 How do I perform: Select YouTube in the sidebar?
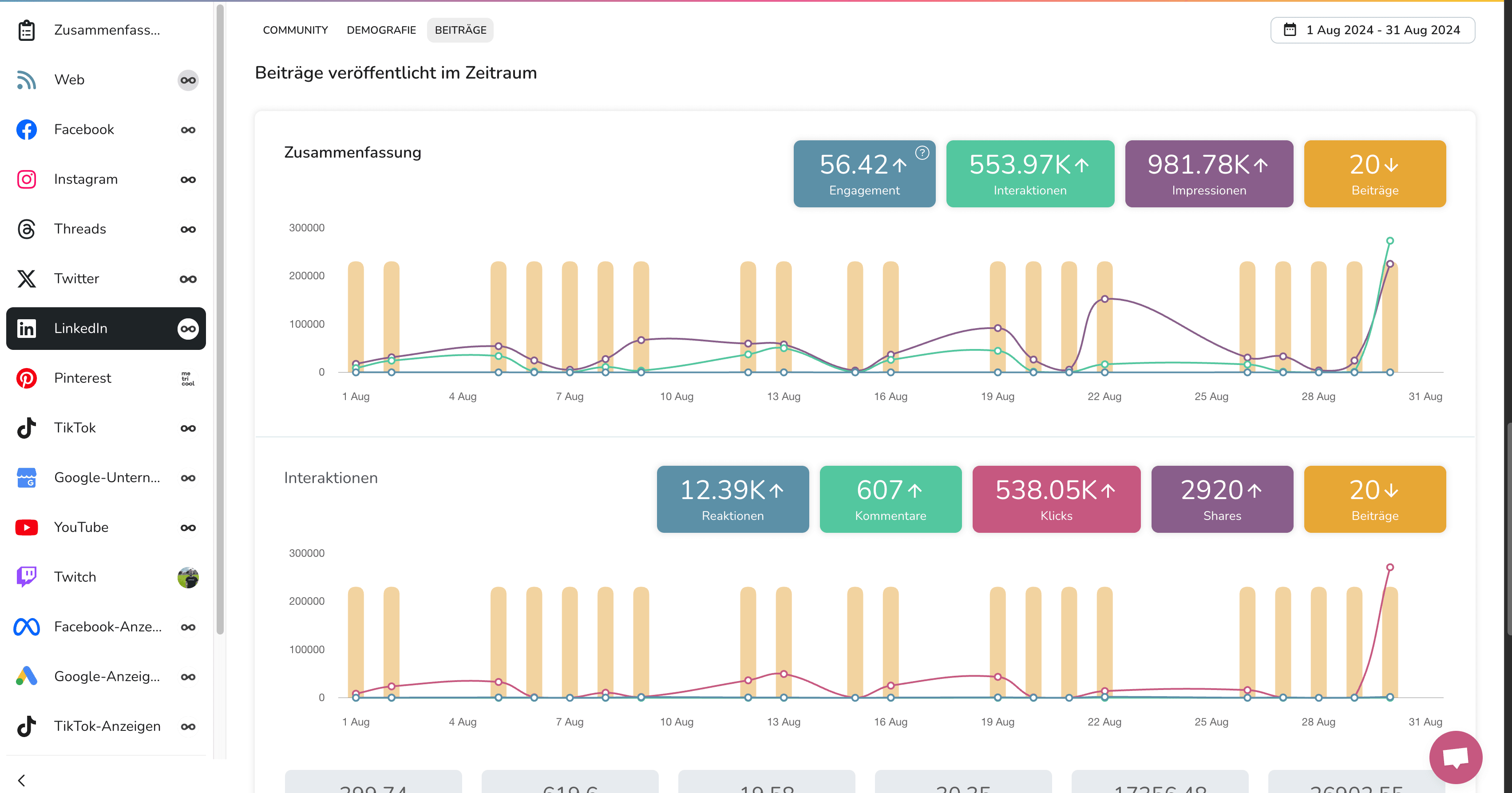click(x=81, y=527)
